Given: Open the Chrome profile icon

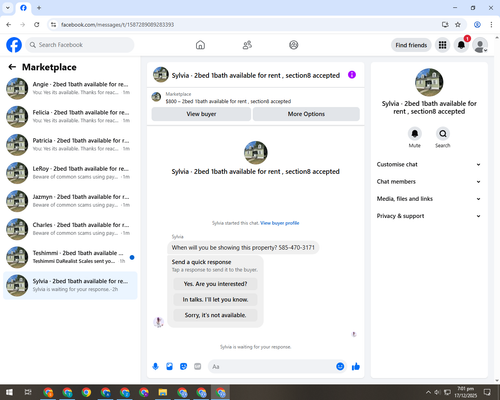Looking at the screenshot, I should tap(477, 25).
